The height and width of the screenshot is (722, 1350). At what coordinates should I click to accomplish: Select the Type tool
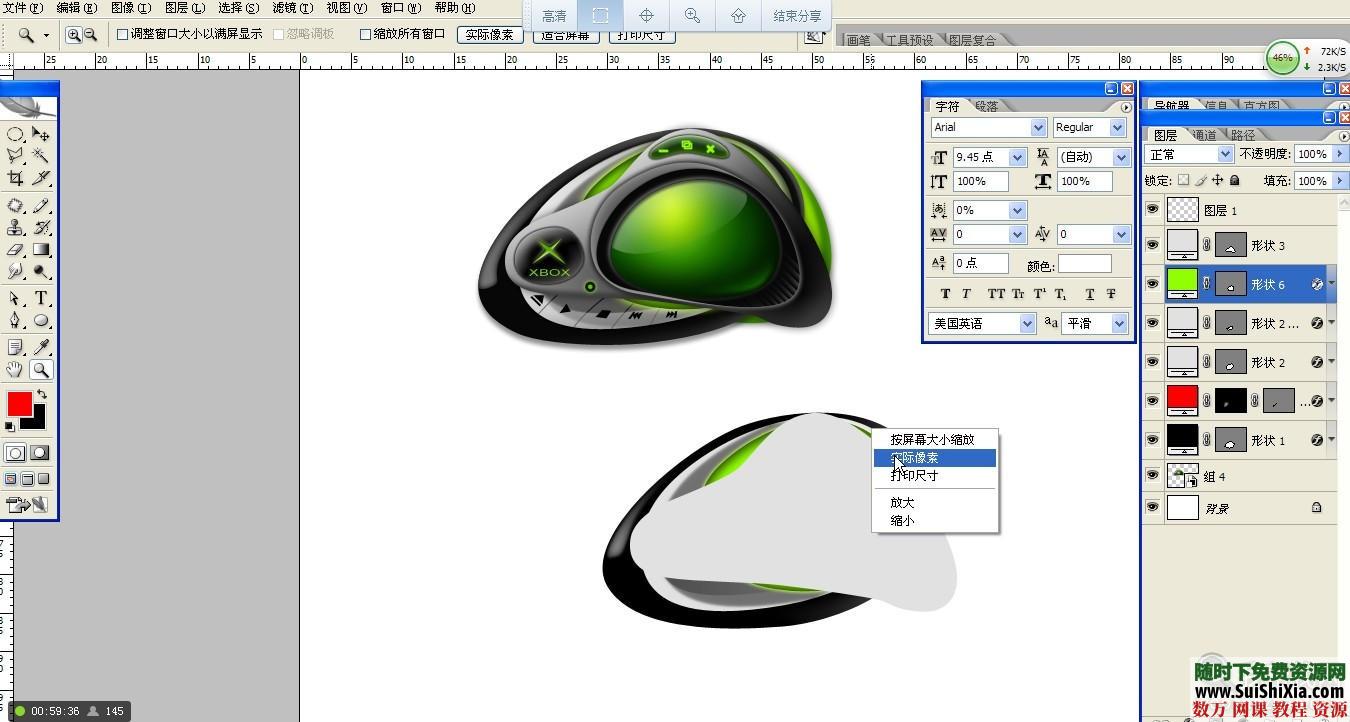(41, 298)
